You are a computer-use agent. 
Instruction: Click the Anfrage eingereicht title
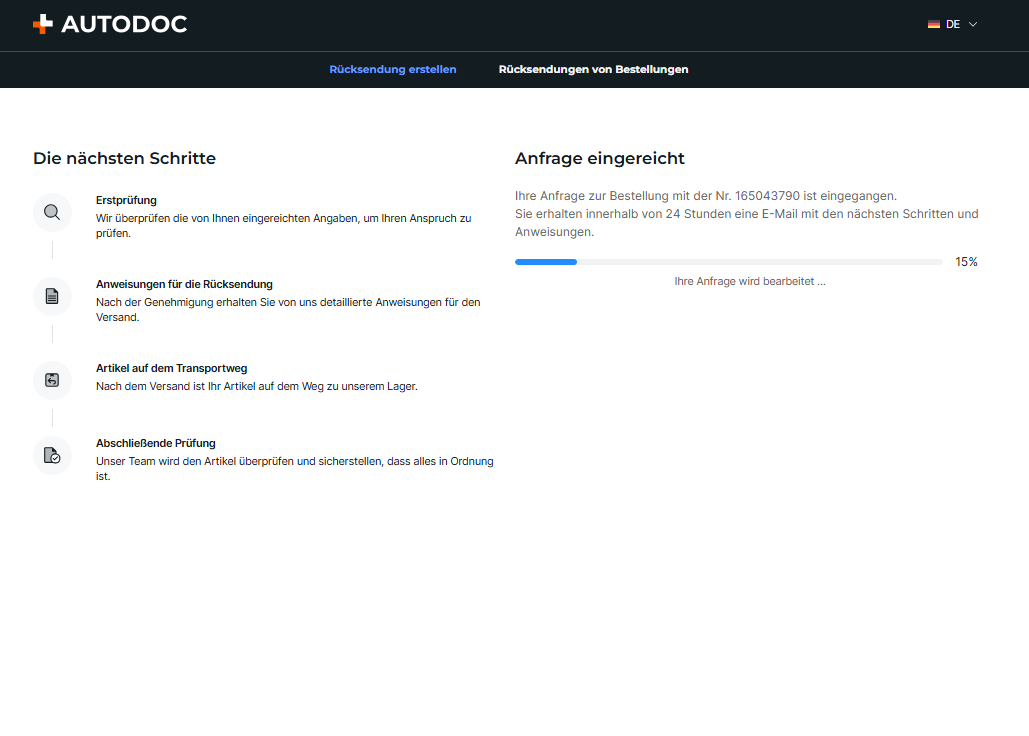[x=599, y=158]
